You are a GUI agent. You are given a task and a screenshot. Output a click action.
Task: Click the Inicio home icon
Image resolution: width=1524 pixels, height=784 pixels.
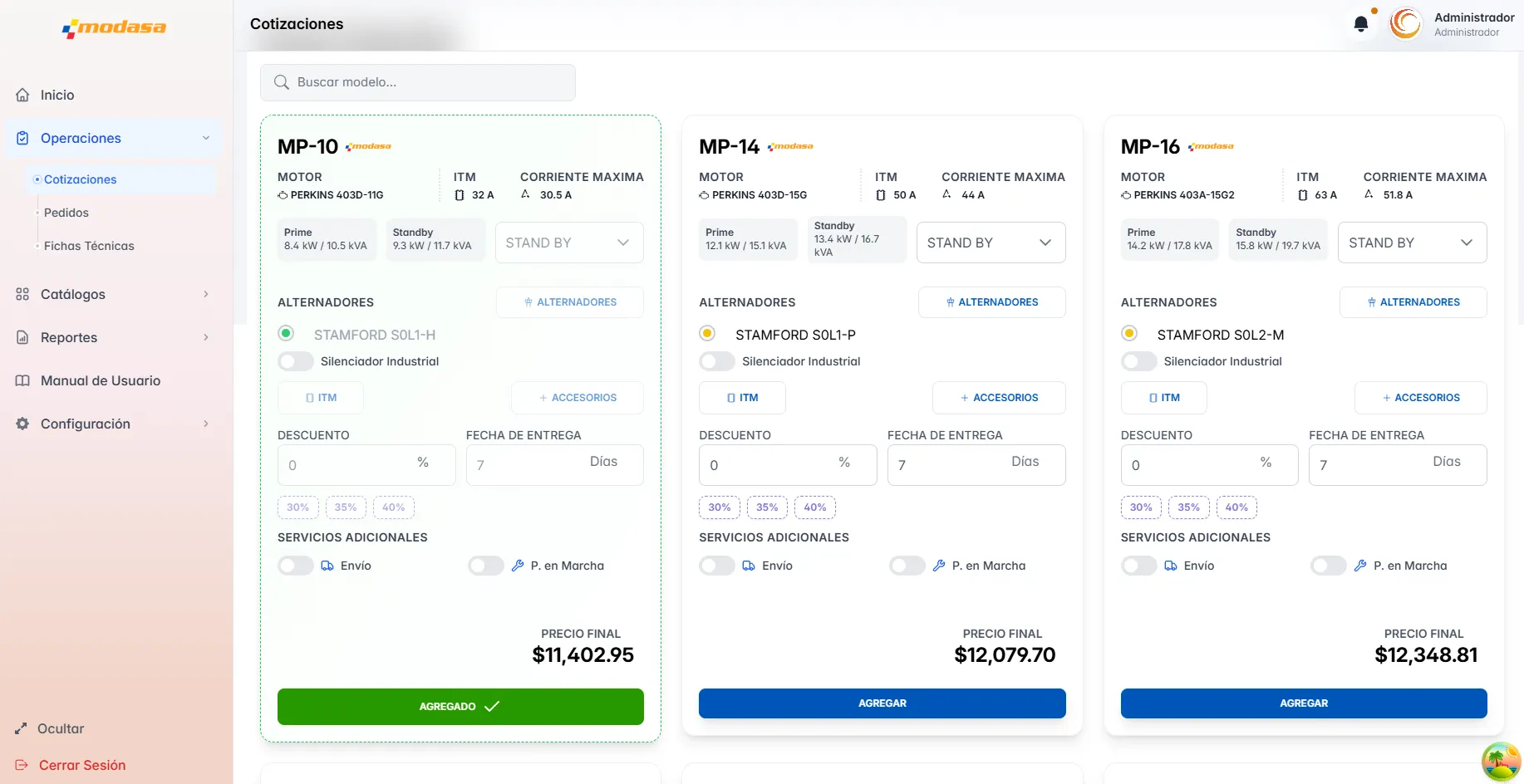[23, 95]
